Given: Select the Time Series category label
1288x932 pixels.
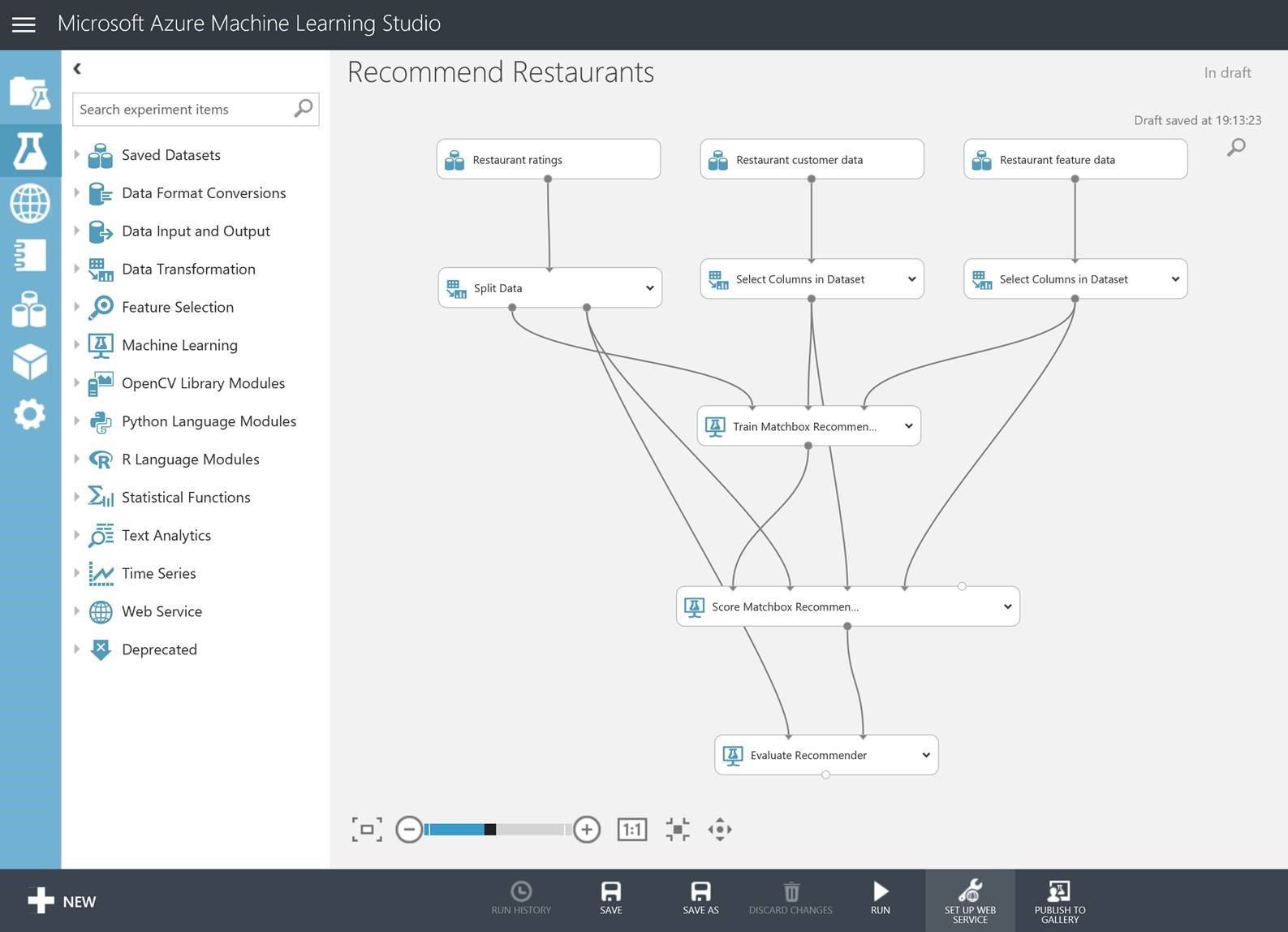Looking at the screenshot, I should point(159,573).
